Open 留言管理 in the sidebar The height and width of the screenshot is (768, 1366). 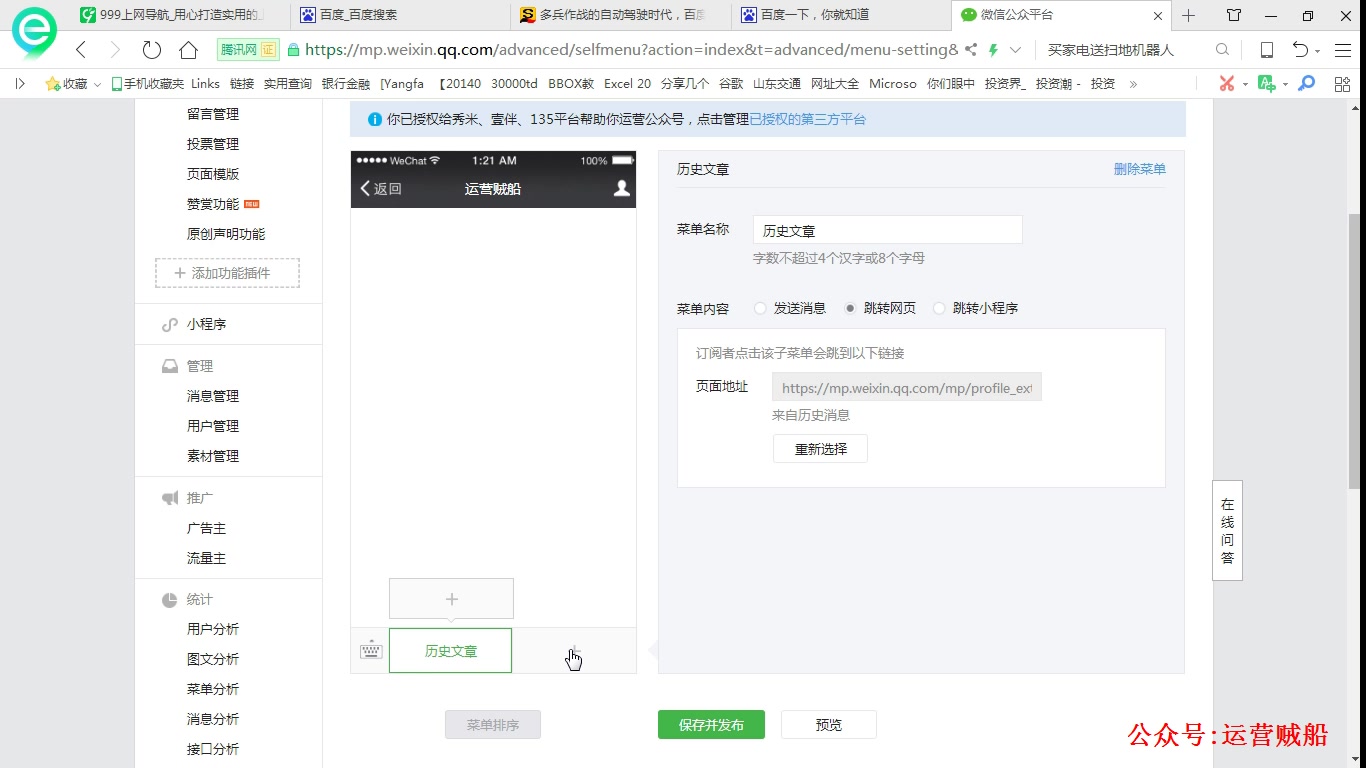point(213,114)
